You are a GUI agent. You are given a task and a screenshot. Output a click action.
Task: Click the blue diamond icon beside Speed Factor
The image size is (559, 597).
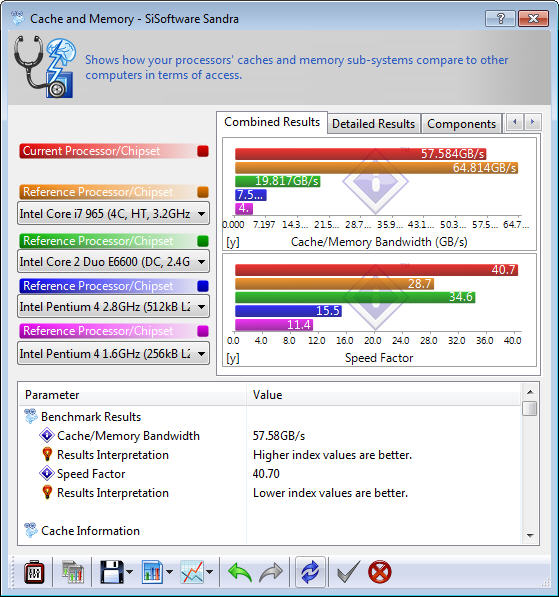tap(47, 473)
